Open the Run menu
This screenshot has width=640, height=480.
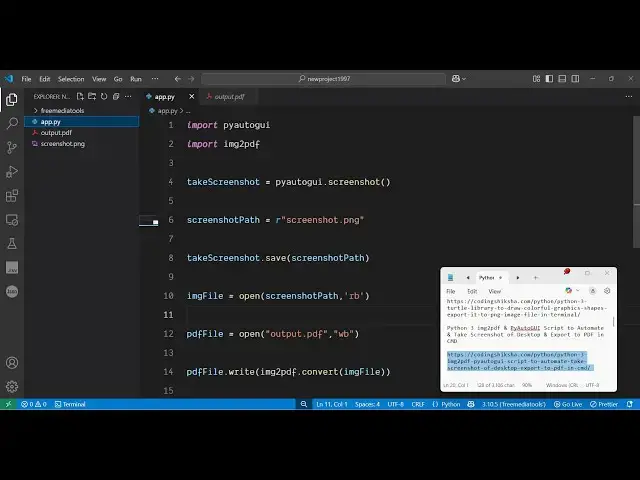136,79
